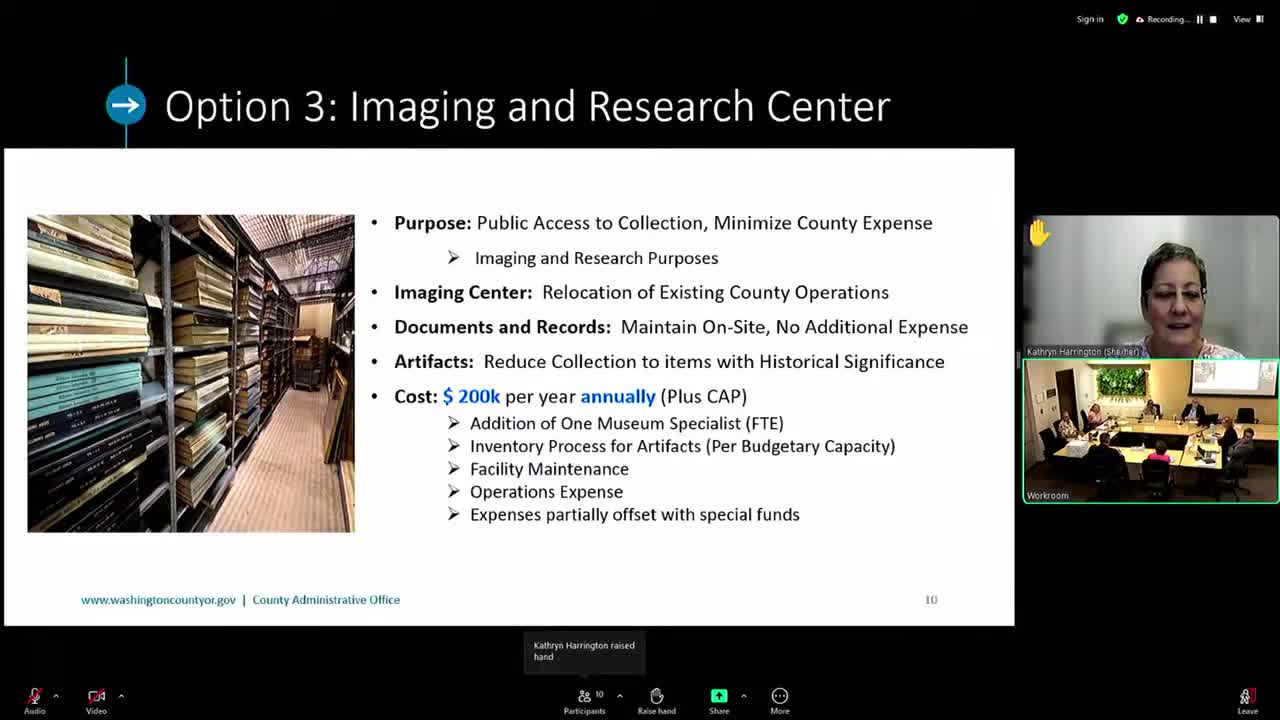Image resolution: width=1280 pixels, height=720 pixels.
Task: Expand video options arrow next to Video
Action: [x=121, y=696]
